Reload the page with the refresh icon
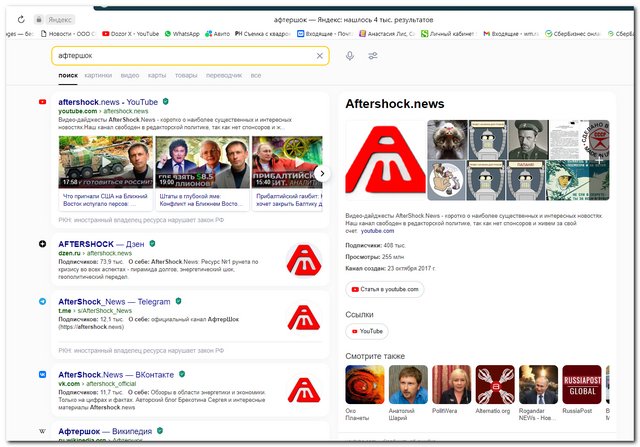 (21, 19)
